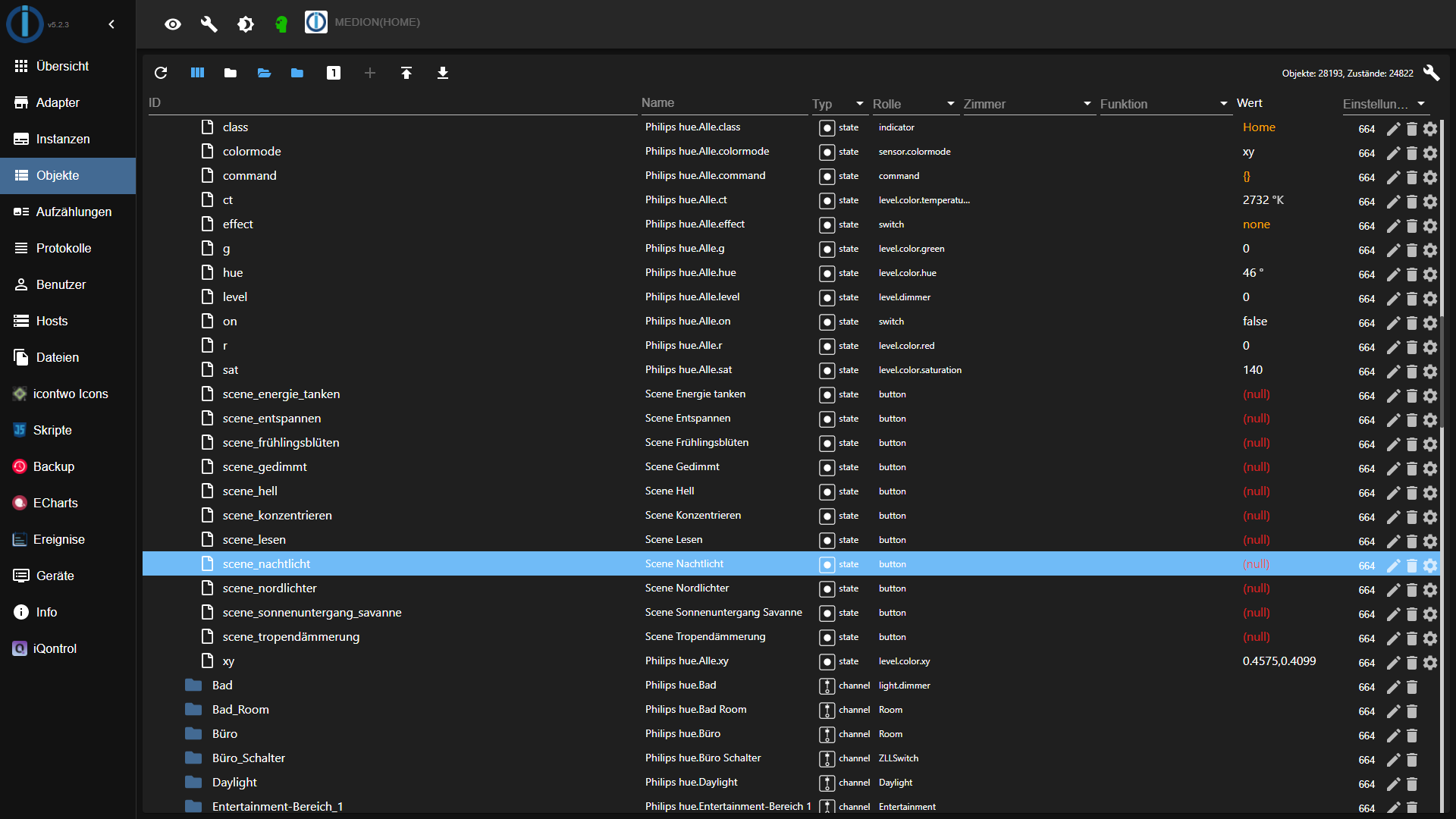Image resolution: width=1456 pixels, height=819 pixels.
Task: Delete the Daylight channel
Action: tap(1412, 784)
